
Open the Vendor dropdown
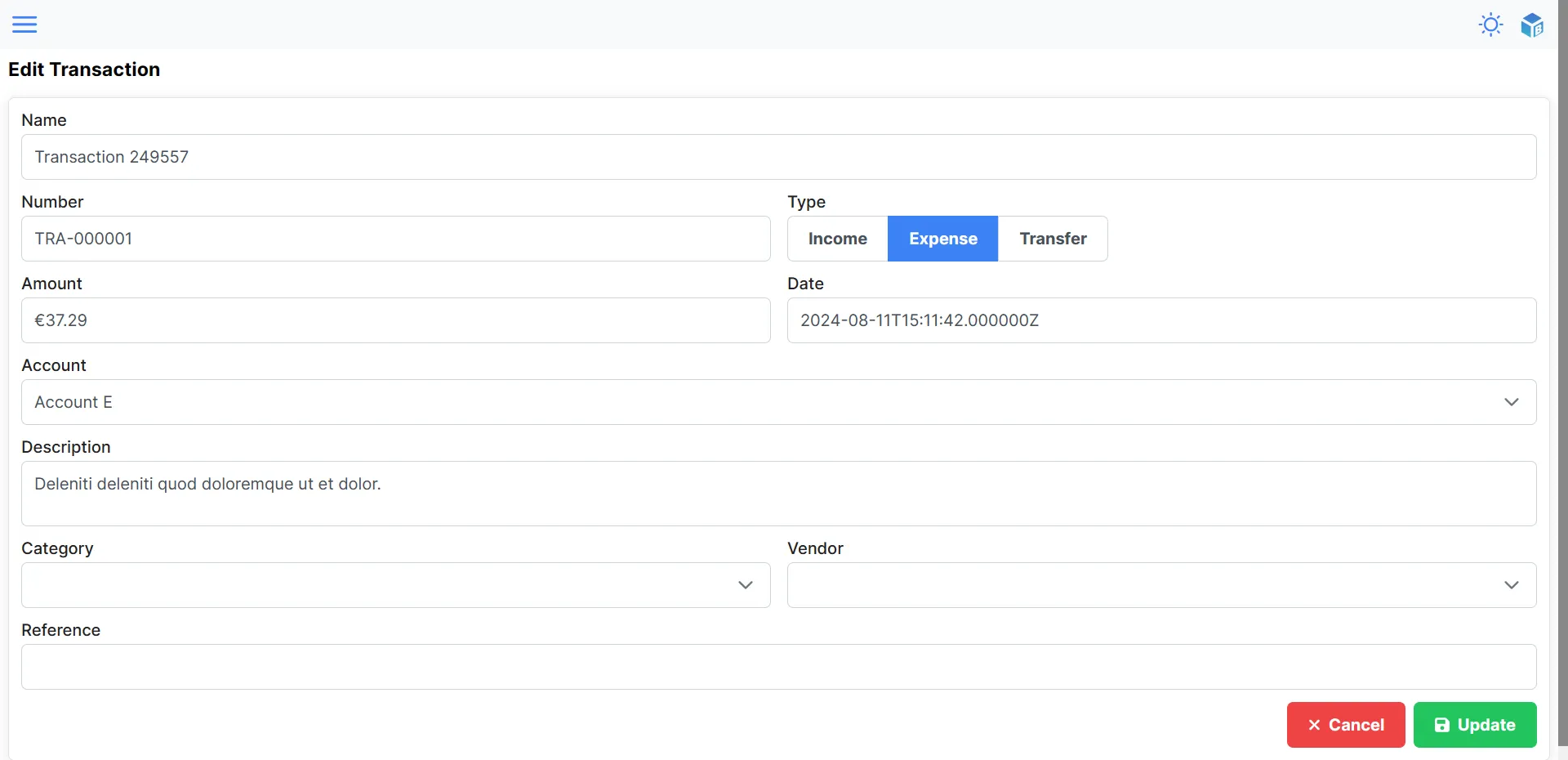1512,585
